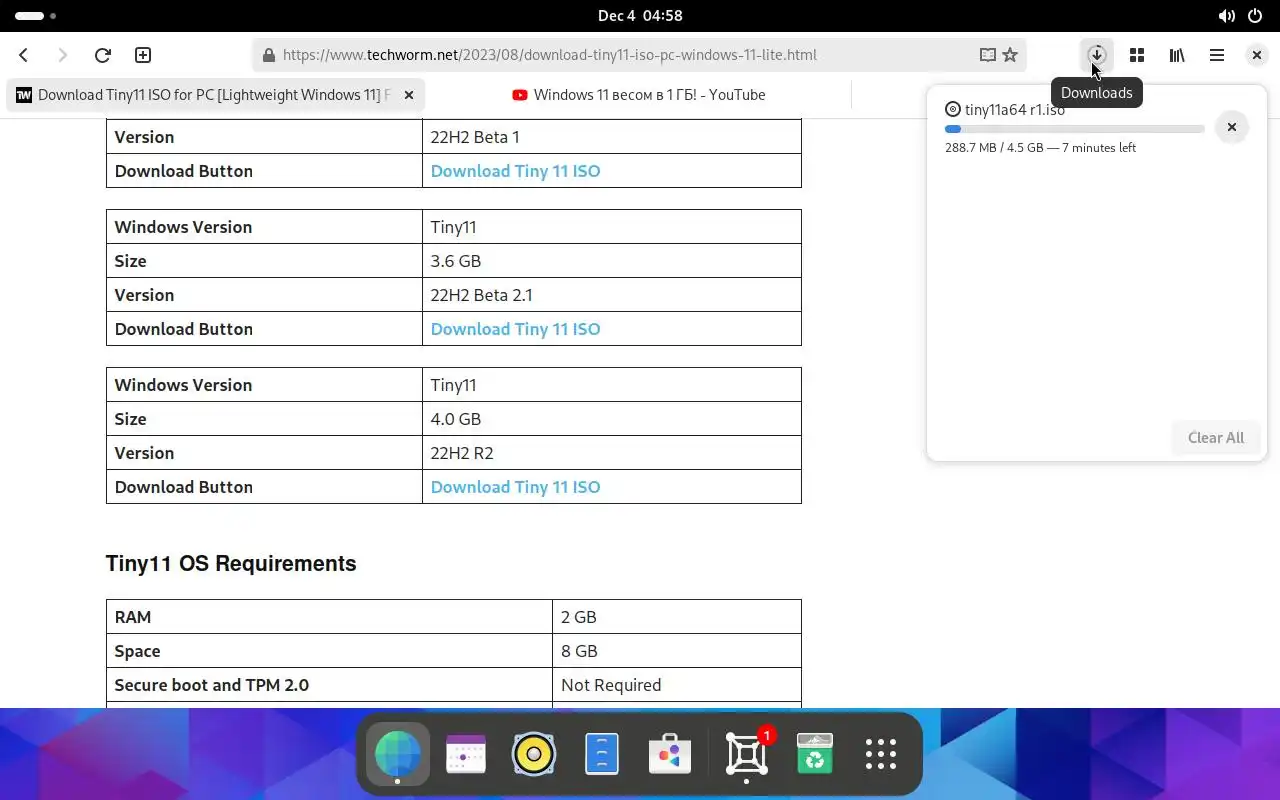The width and height of the screenshot is (1280, 800).
Task: Open the Calendar app in dock
Action: pos(466,754)
